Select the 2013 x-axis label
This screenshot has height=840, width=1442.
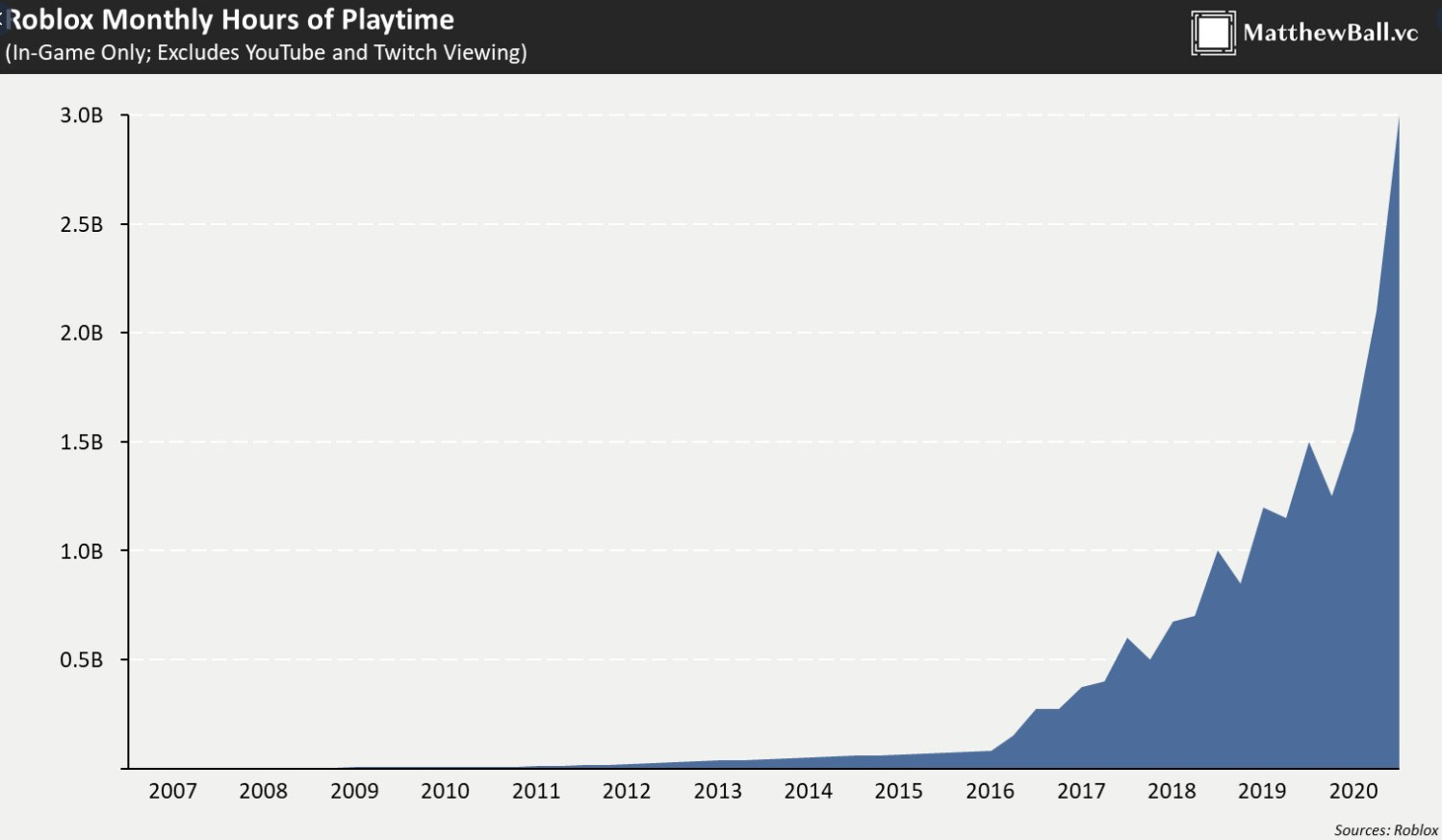(x=718, y=791)
